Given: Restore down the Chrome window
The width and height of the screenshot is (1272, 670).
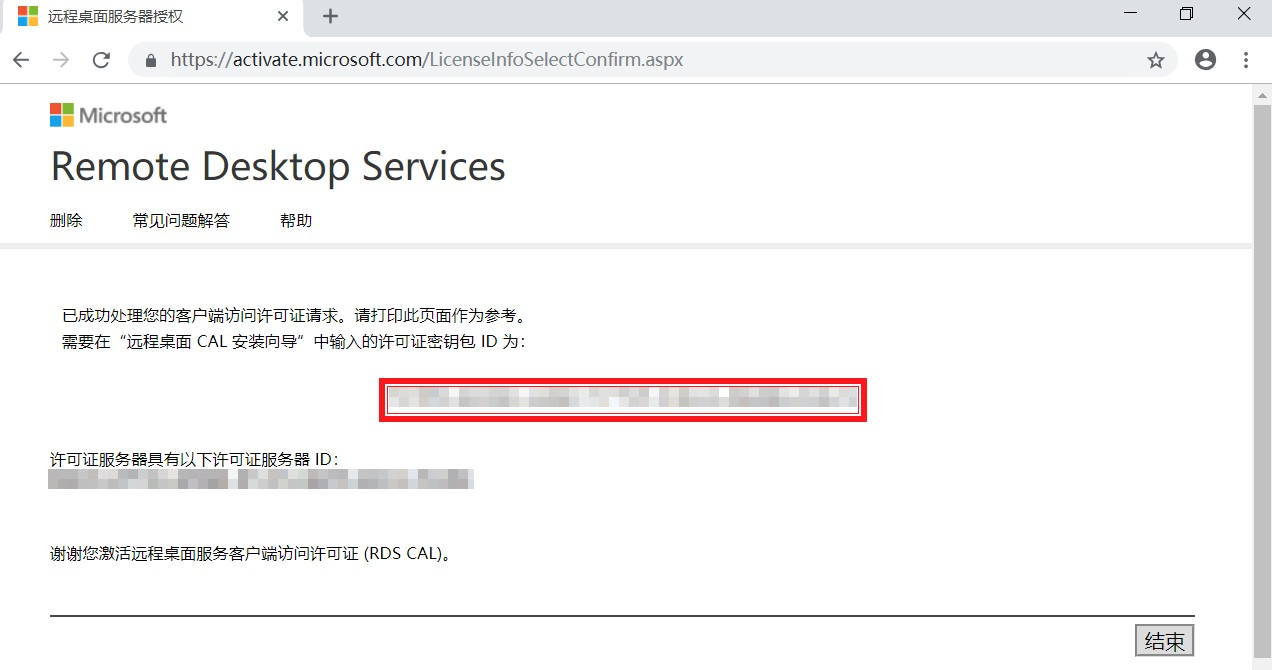Looking at the screenshot, I should tap(1186, 15).
